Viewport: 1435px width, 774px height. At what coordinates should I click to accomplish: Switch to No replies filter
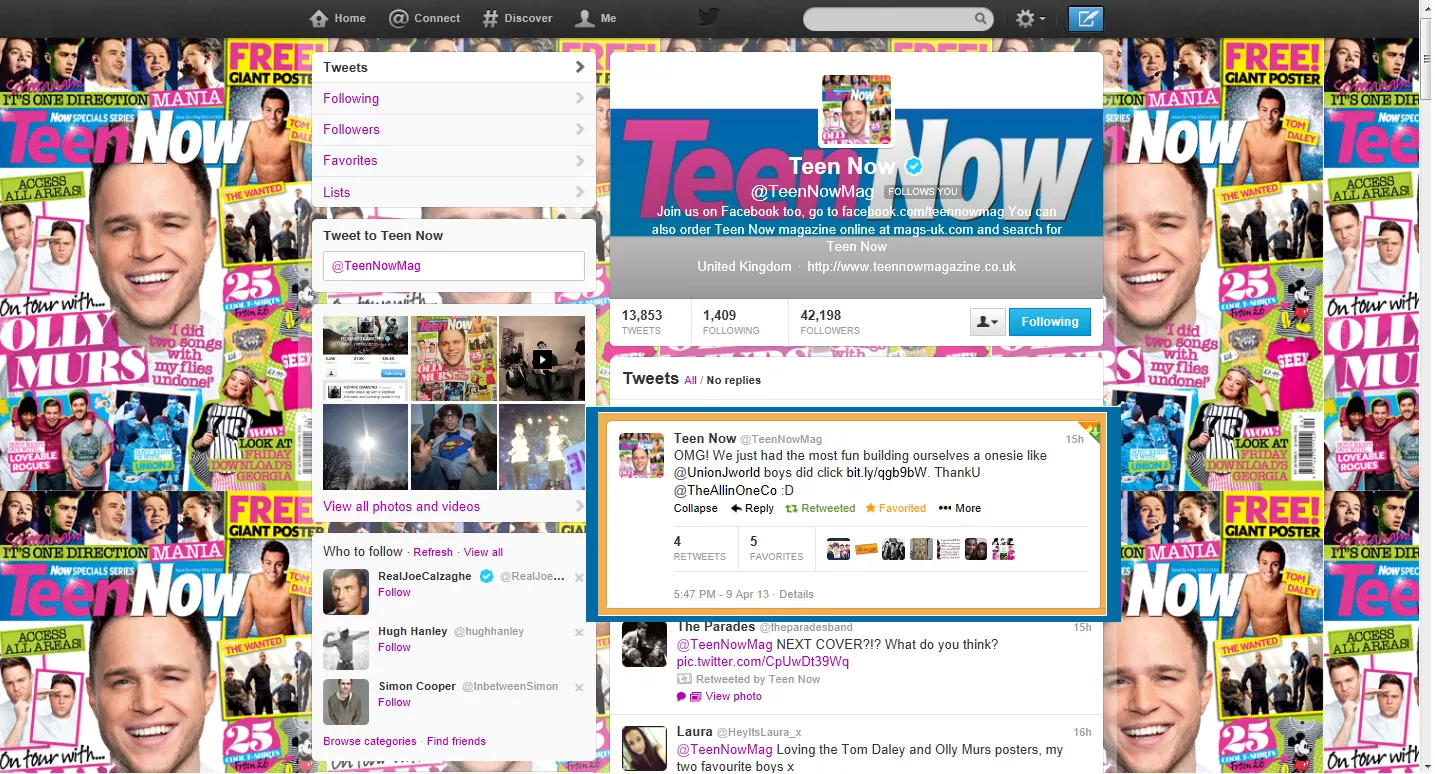tap(733, 380)
